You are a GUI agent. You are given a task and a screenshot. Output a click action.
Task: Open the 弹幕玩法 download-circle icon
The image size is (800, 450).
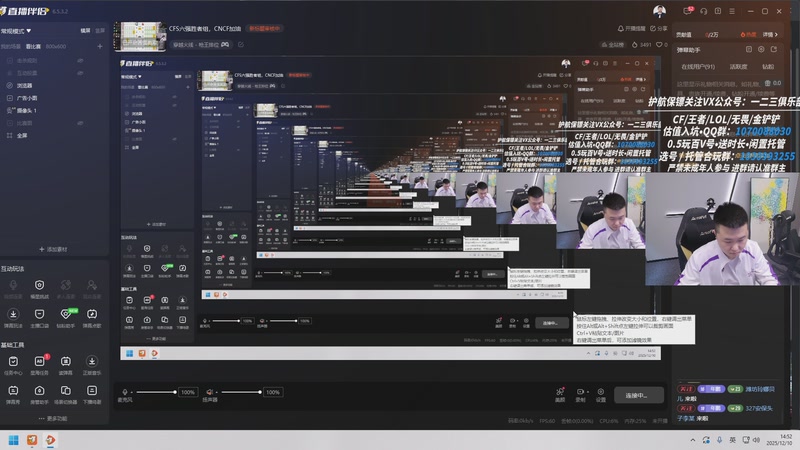coord(13,314)
